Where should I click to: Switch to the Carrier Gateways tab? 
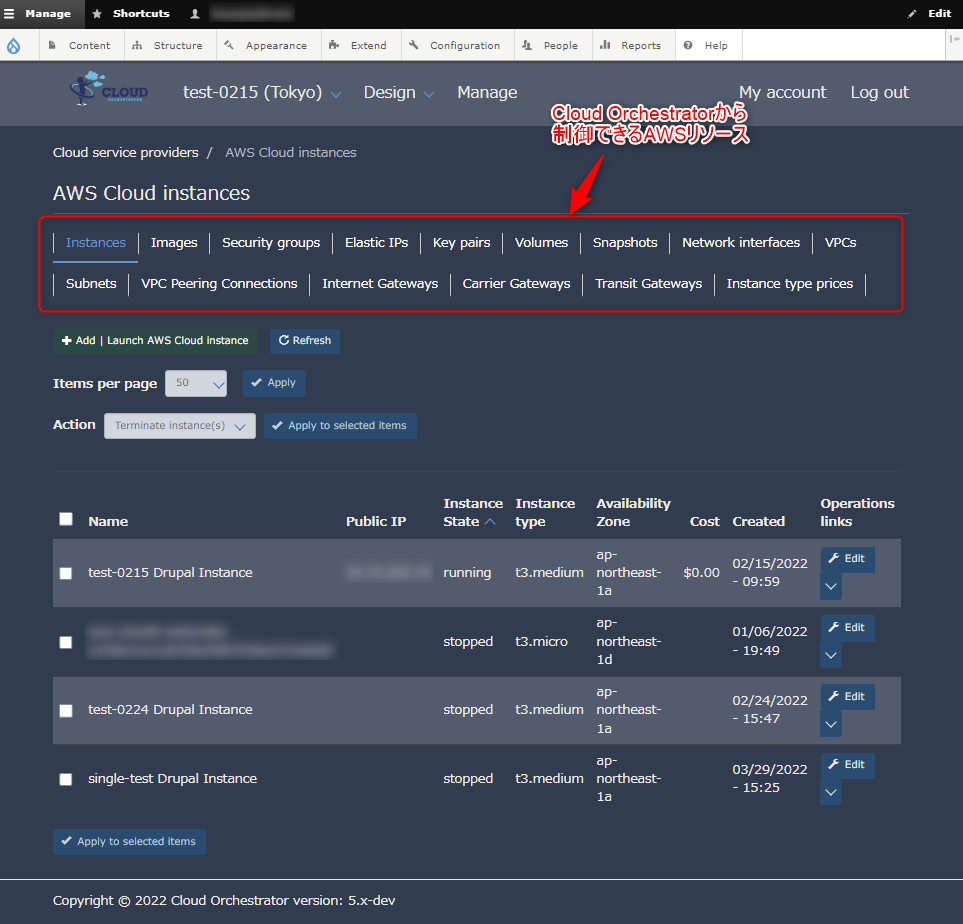tap(517, 284)
